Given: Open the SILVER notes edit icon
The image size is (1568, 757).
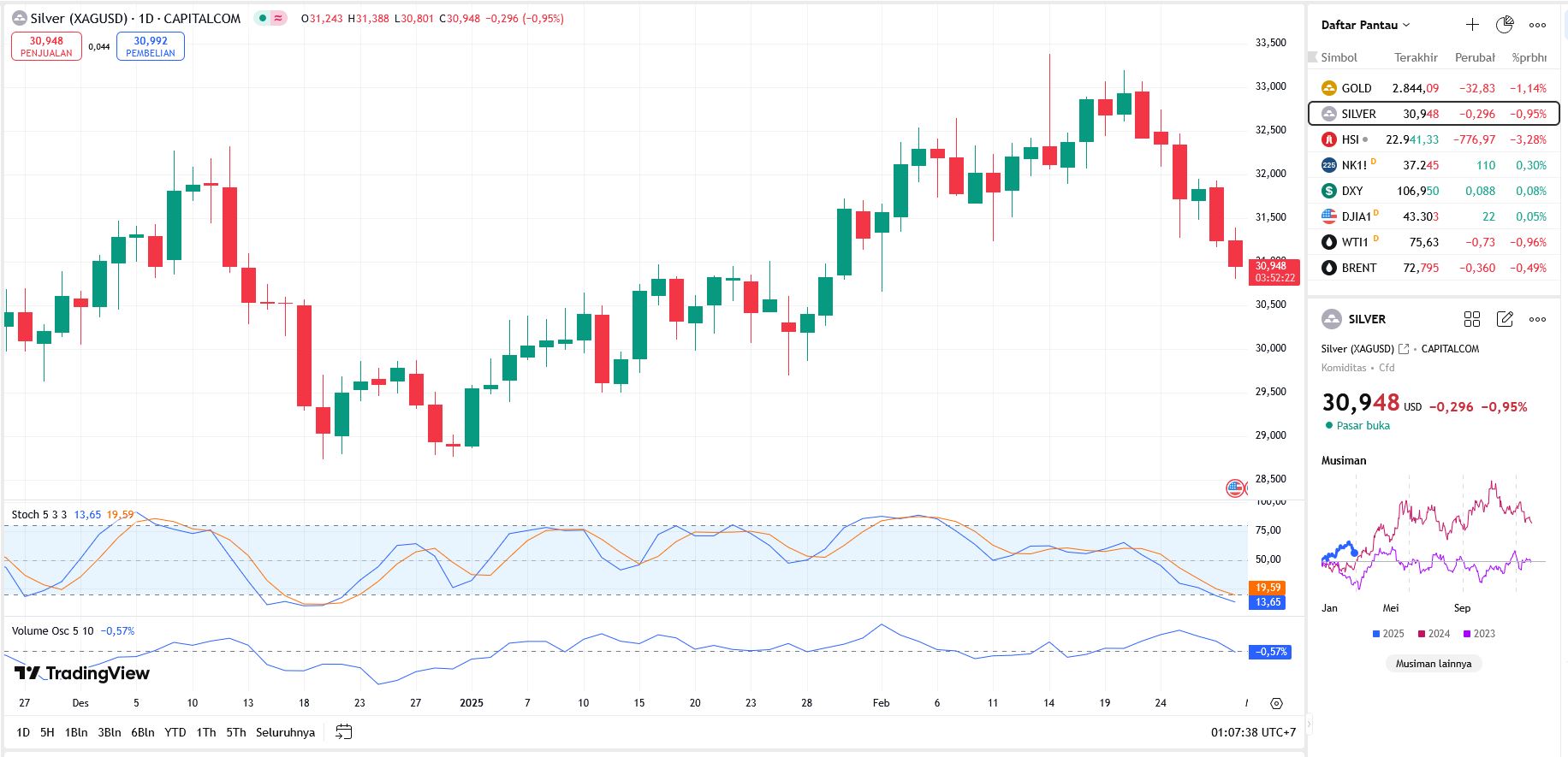Looking at the screenshot, I should [1505, 319].
